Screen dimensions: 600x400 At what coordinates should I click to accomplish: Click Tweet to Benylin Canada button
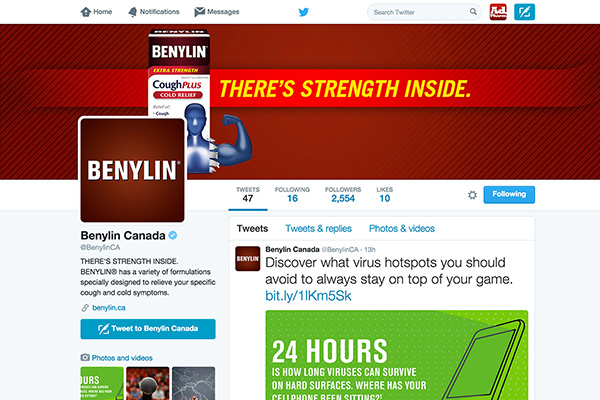point(148,329)
